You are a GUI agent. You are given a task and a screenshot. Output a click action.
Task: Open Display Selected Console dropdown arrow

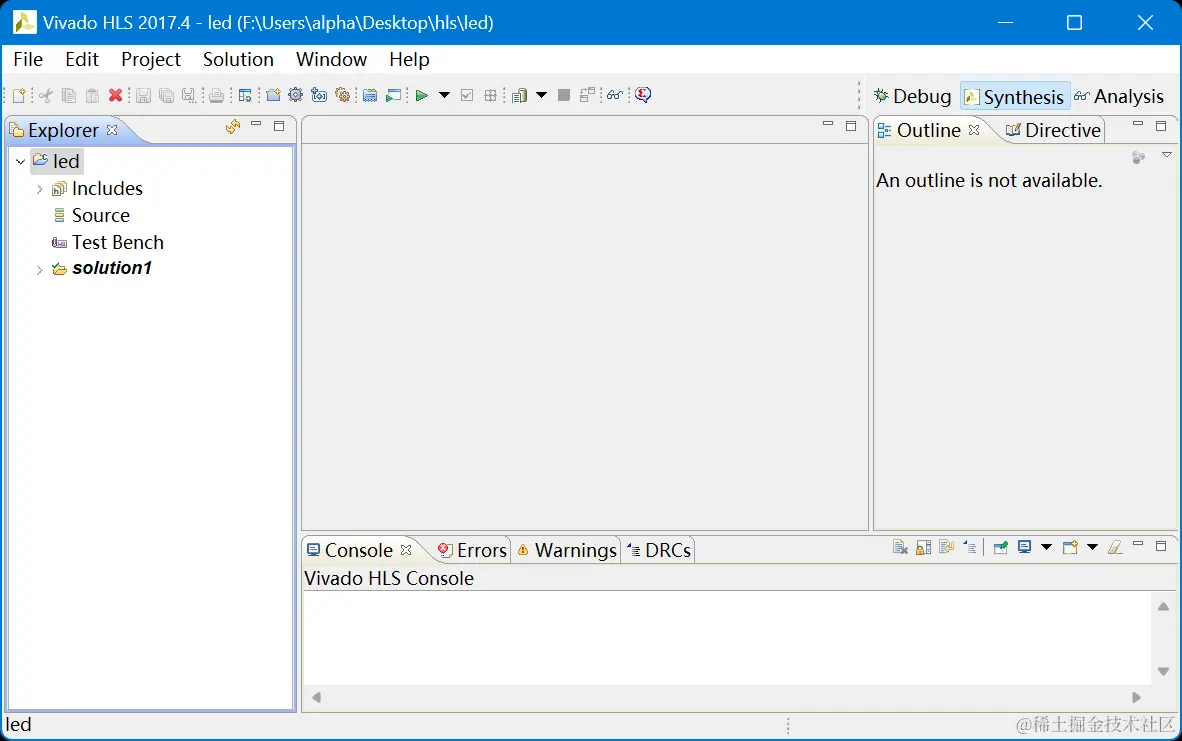point(1046,547)
